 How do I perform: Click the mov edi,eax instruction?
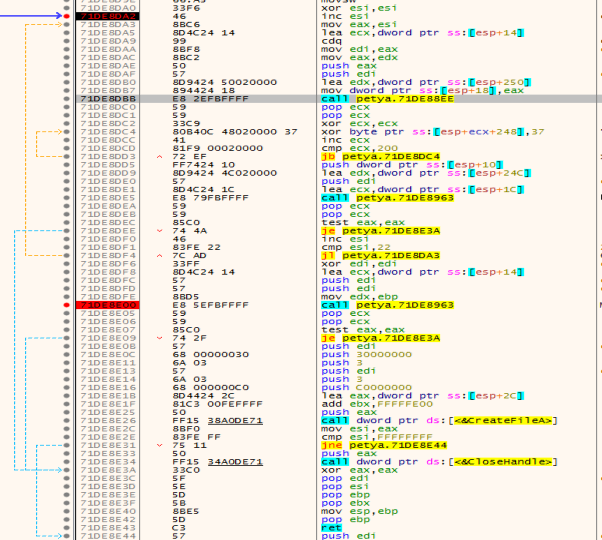(359, 50)
